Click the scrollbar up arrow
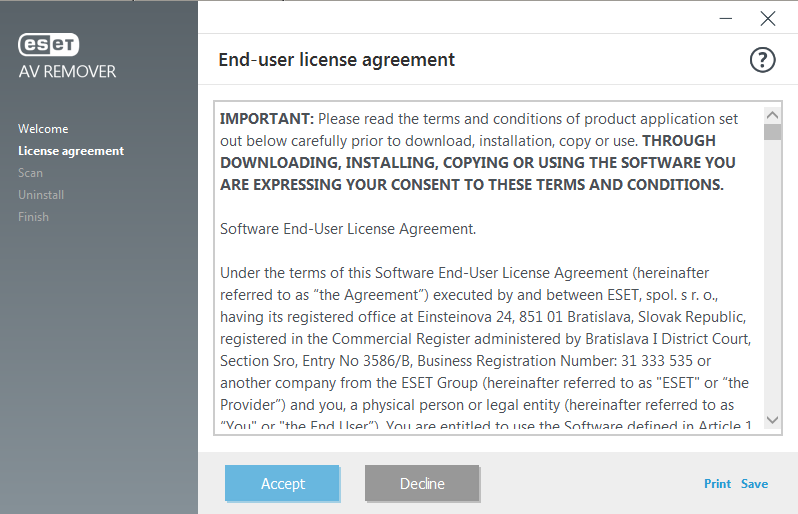Viewport: 798px width, 514px height. pyautogui.click(x=772, y=116)
